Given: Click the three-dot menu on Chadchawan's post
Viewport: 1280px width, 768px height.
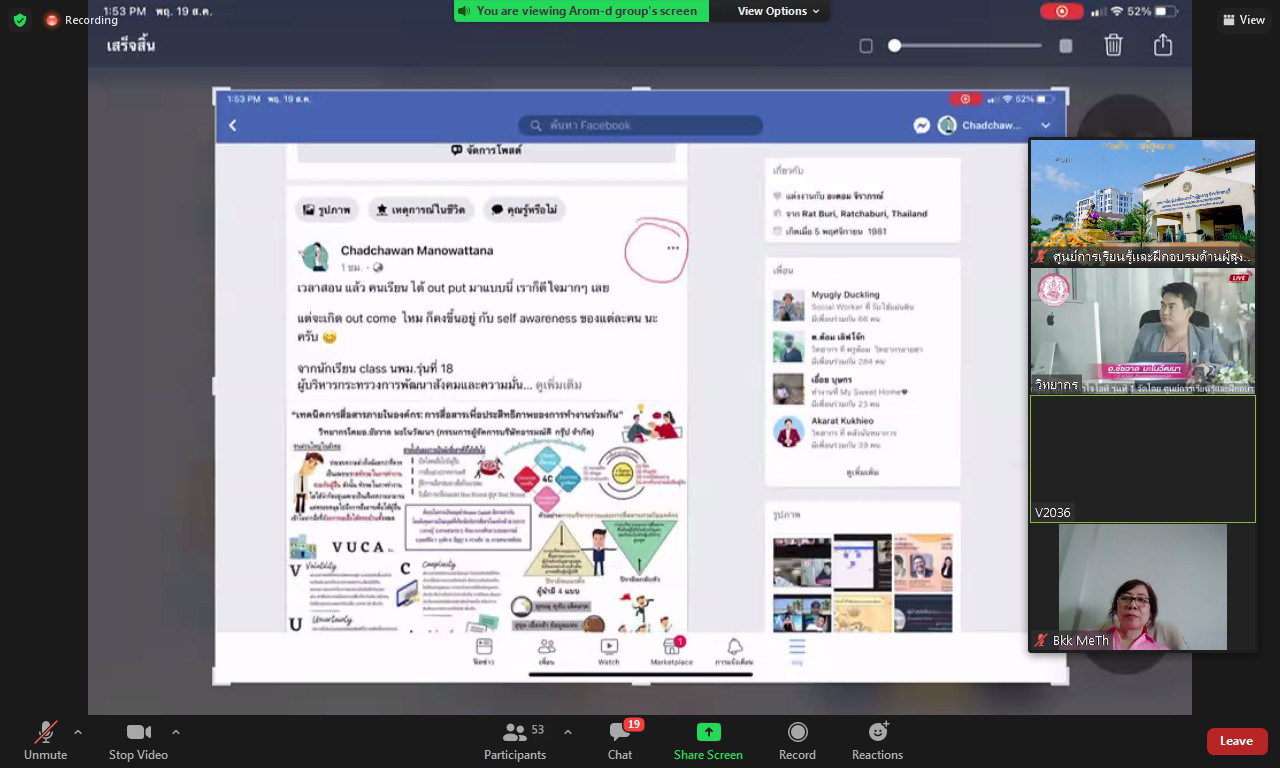Looking at the screenshot, I should 672,248.
